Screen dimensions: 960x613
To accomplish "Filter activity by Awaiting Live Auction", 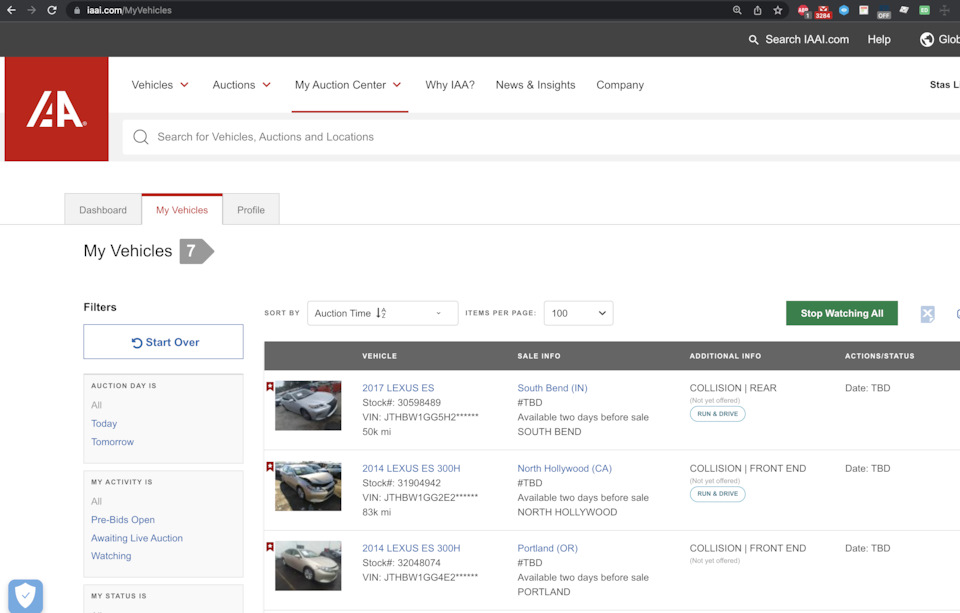I will pos(137,538).
